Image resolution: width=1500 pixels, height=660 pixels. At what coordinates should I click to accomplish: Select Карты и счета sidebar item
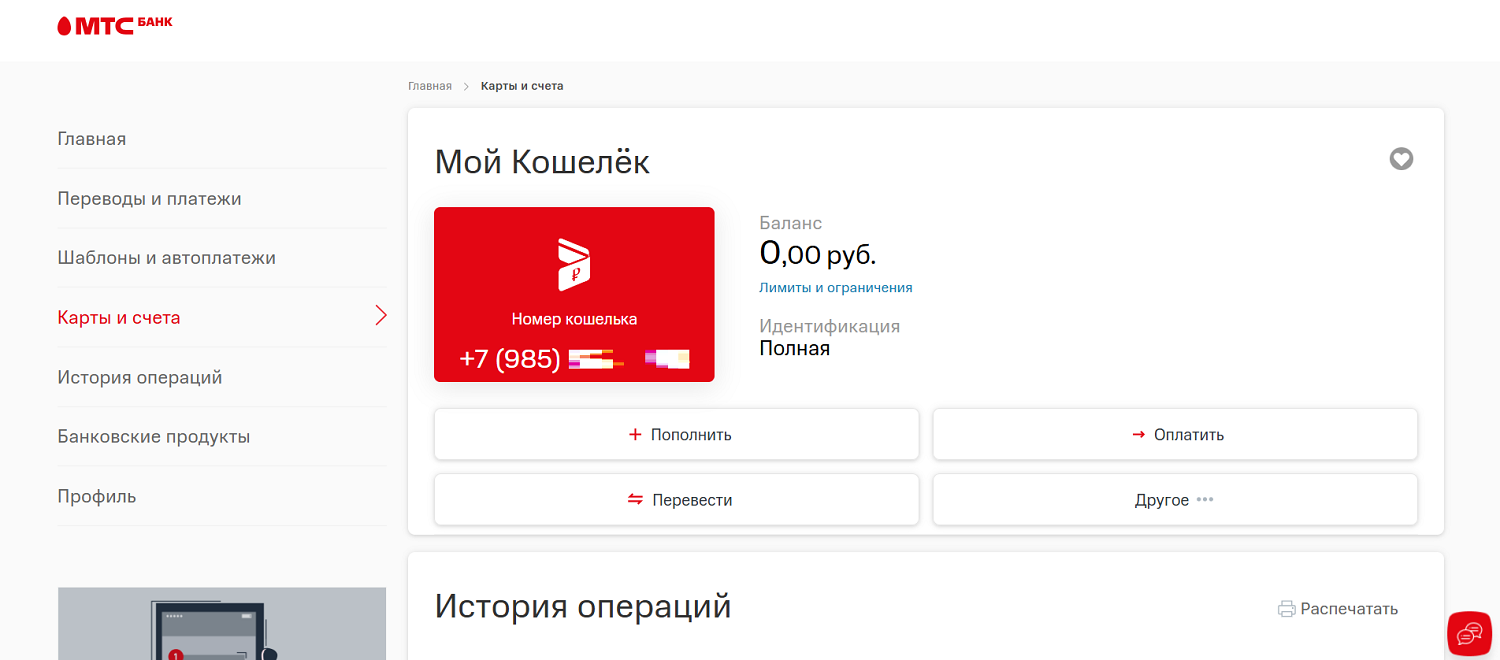tap(119, 318)
